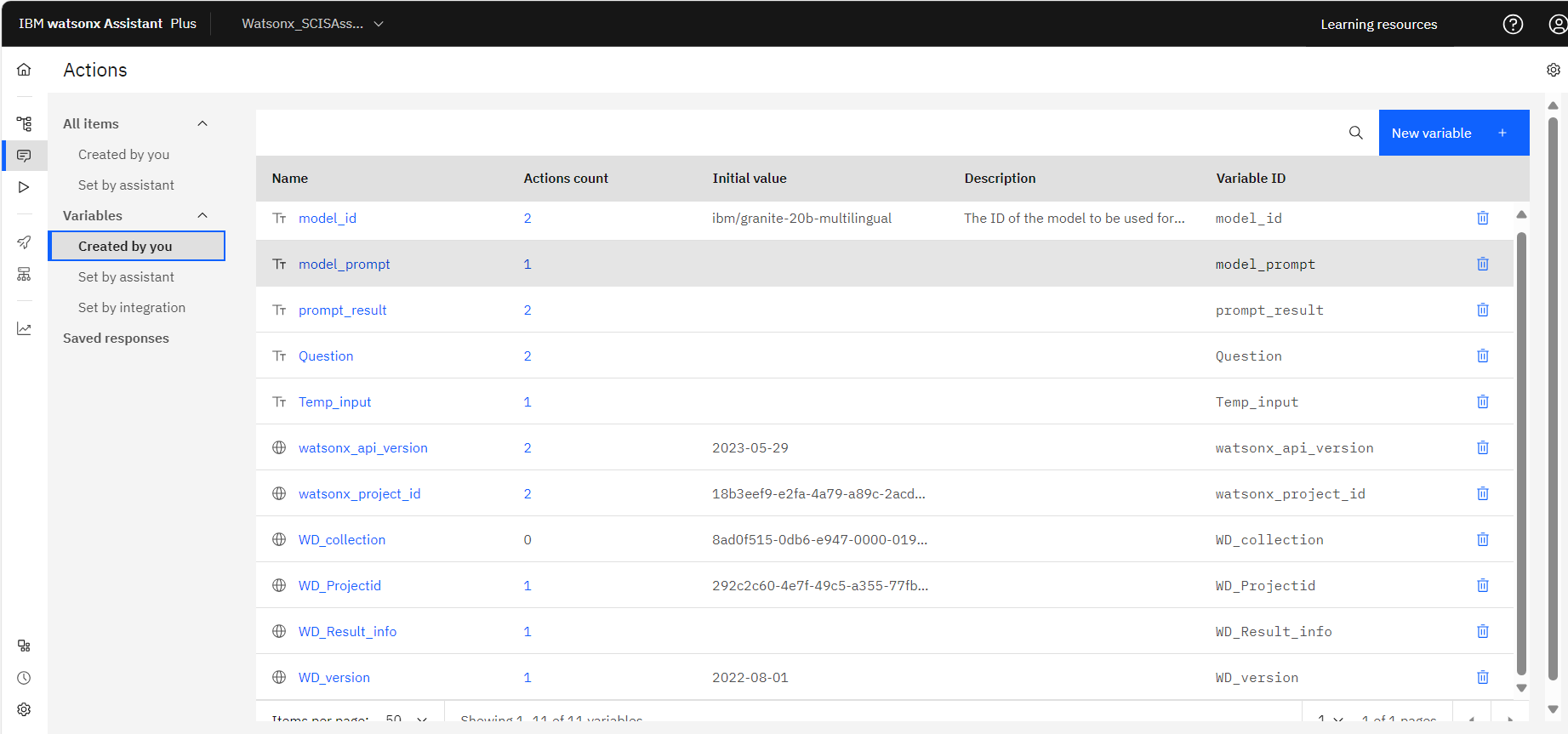
Task: Click the variable table vertical scrollbar
Action: pos(1521,451)
